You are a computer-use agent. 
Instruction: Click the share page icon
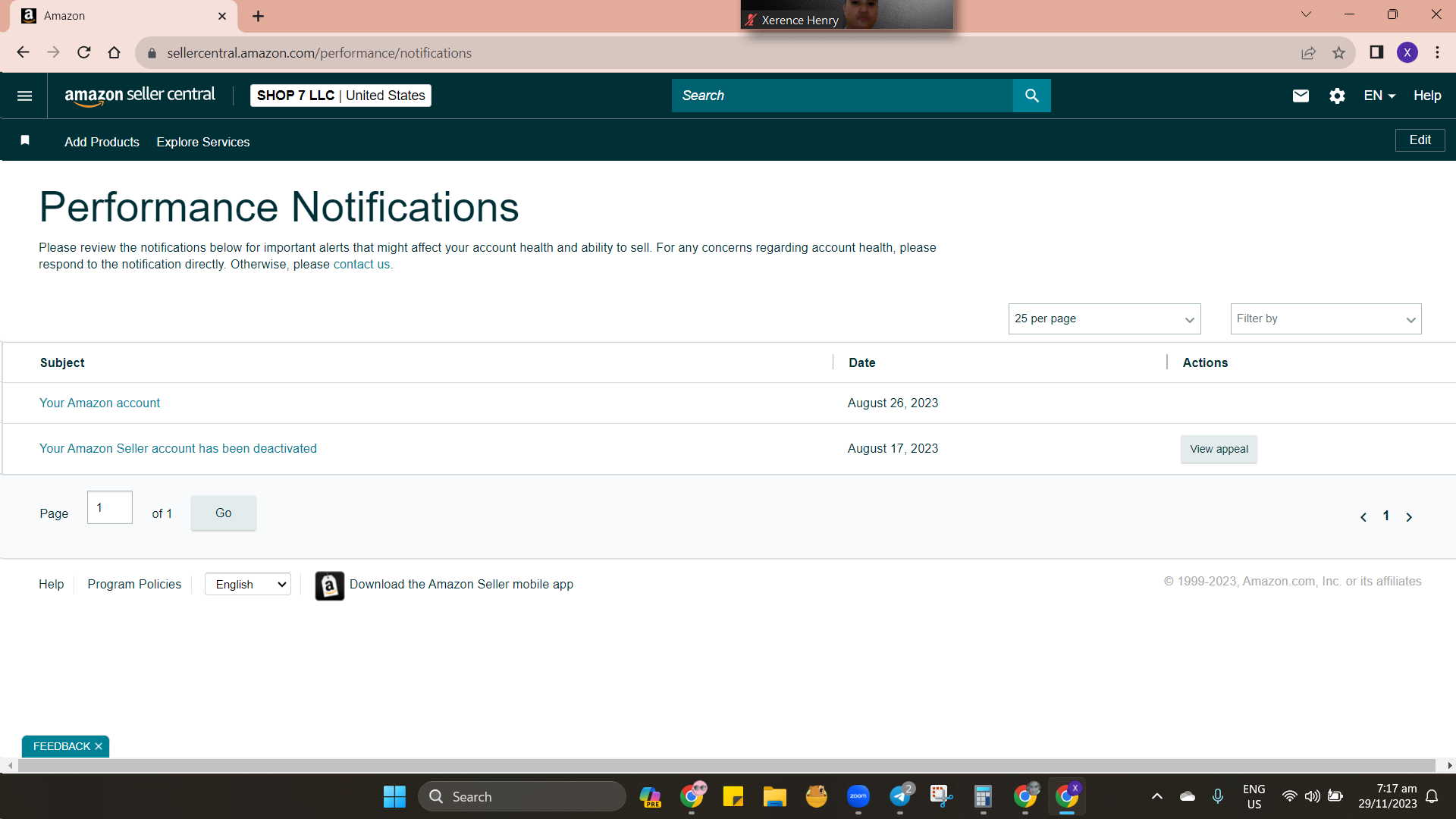tap(1308, 52)
